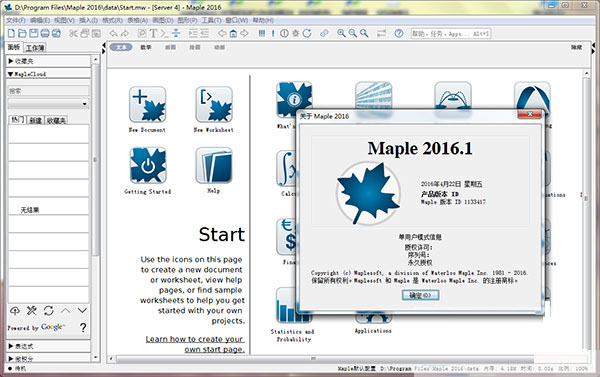This screenshot has width=600, height=377.
Task: Insert text with the T icon
Action: point(153,33)
